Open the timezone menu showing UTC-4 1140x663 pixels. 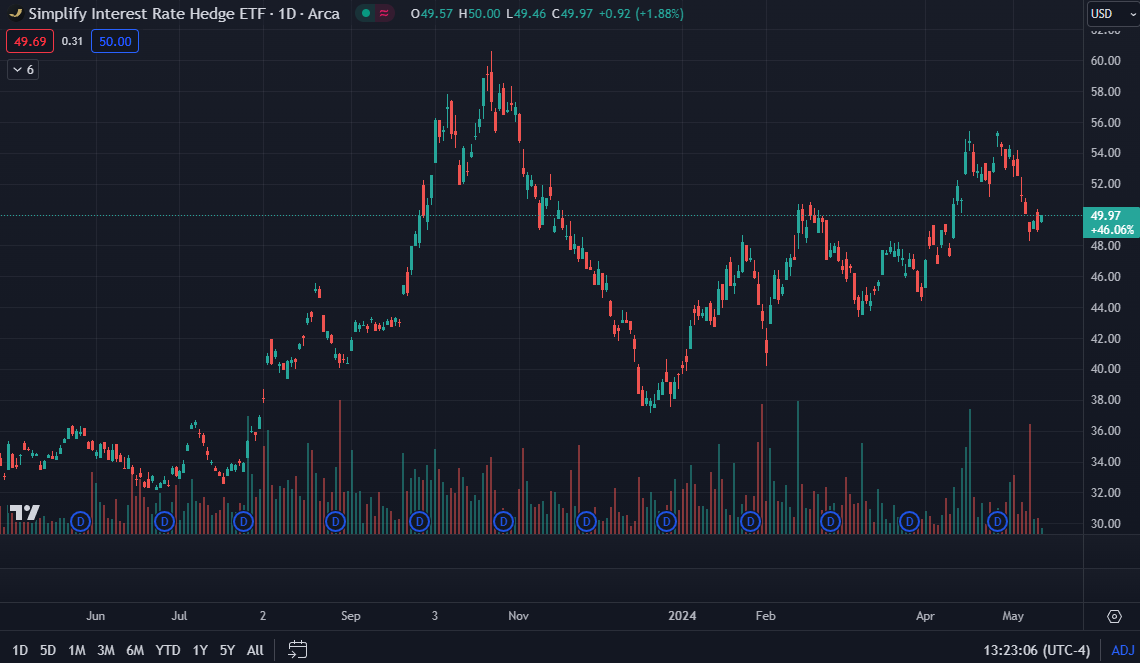[1037, 650]
